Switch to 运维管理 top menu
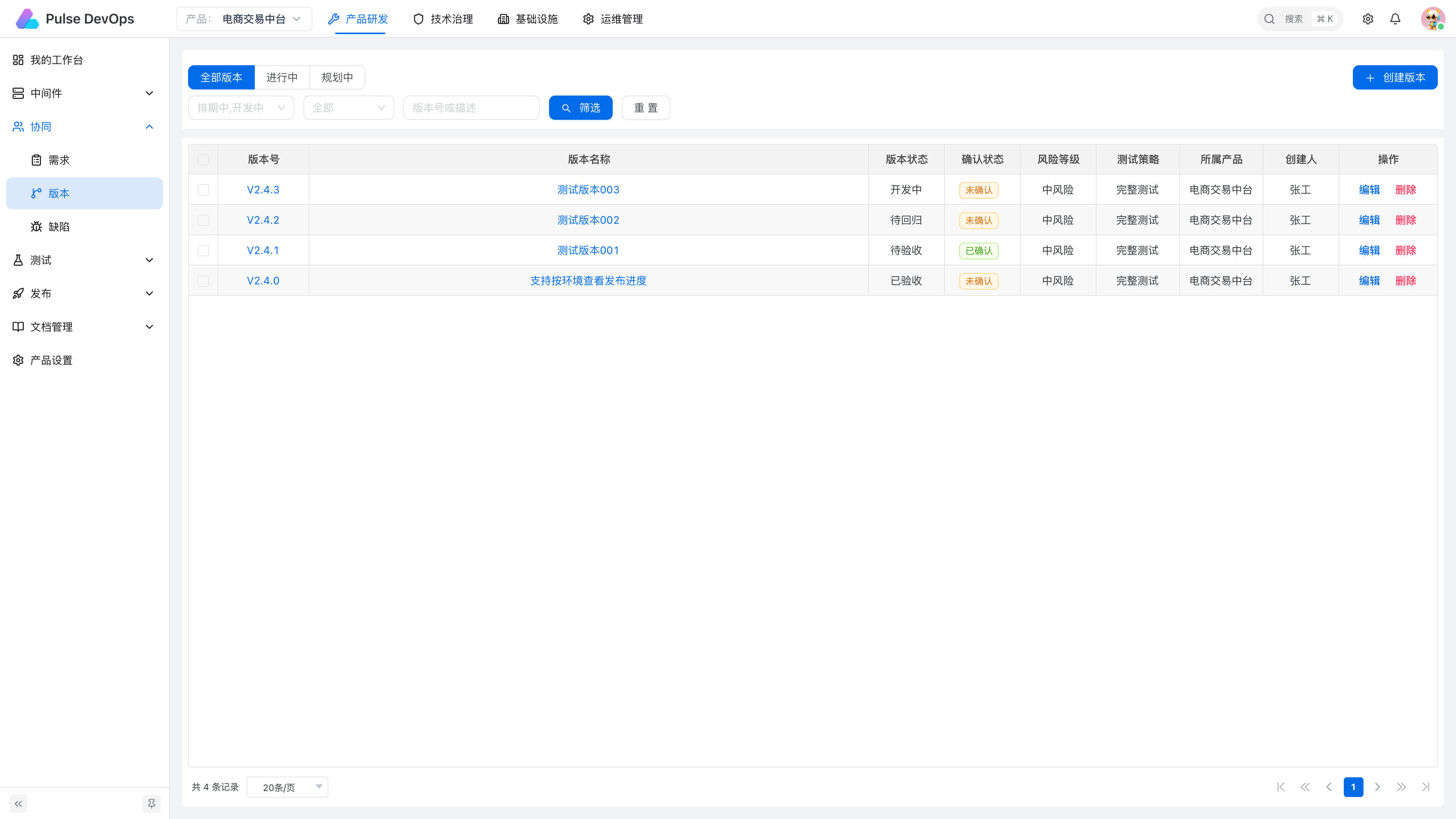The height and width of the screenshot is (819, 1456). (613, 19)
